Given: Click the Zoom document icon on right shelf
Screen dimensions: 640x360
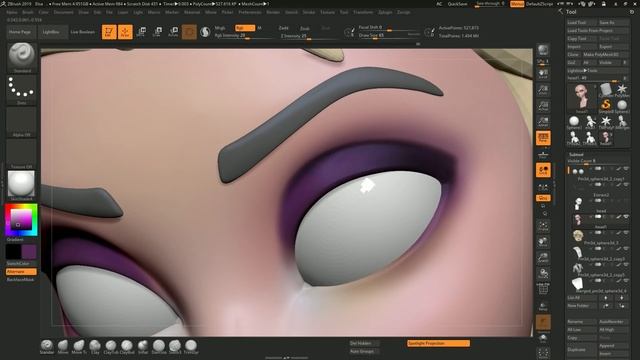Looking at the screenshot, I should [x=543, y=90].
